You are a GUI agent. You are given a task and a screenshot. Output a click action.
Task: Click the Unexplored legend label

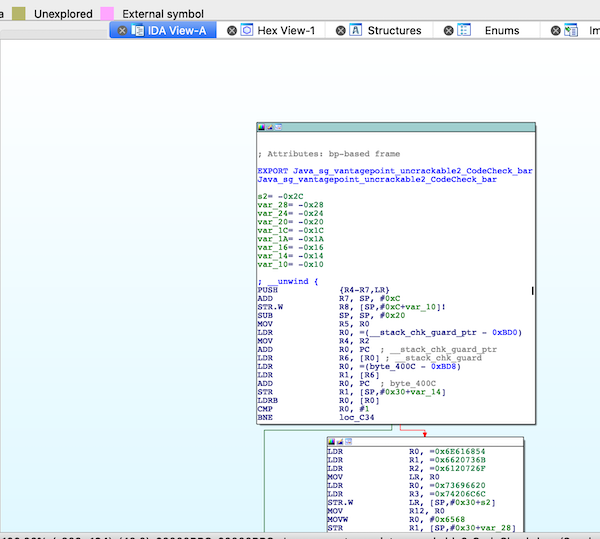63,14
